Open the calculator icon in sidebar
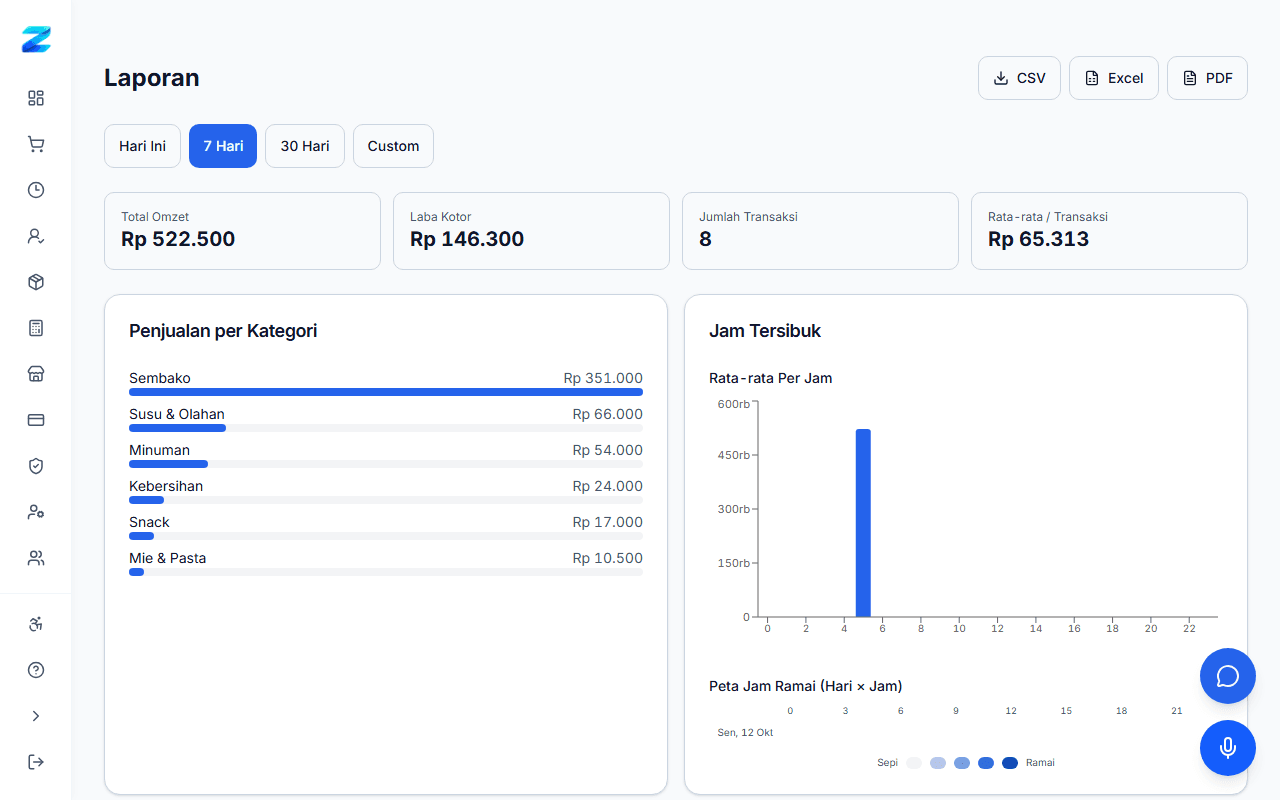 pyautogui.click(x=36, y=328)
